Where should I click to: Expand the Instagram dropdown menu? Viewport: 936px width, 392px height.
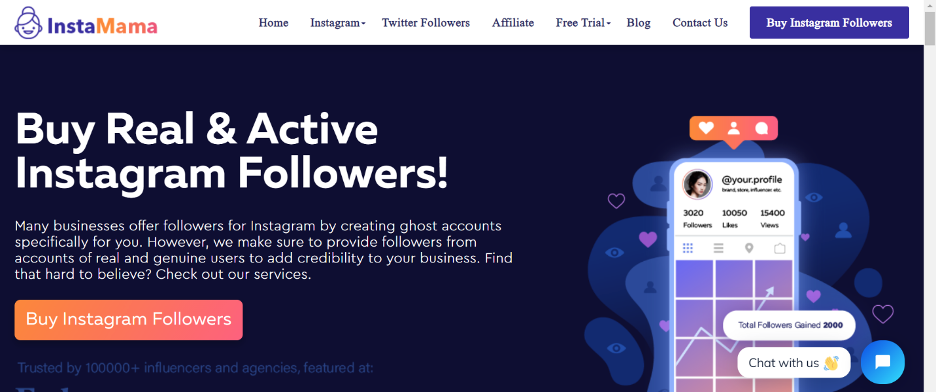click(338, 23)
